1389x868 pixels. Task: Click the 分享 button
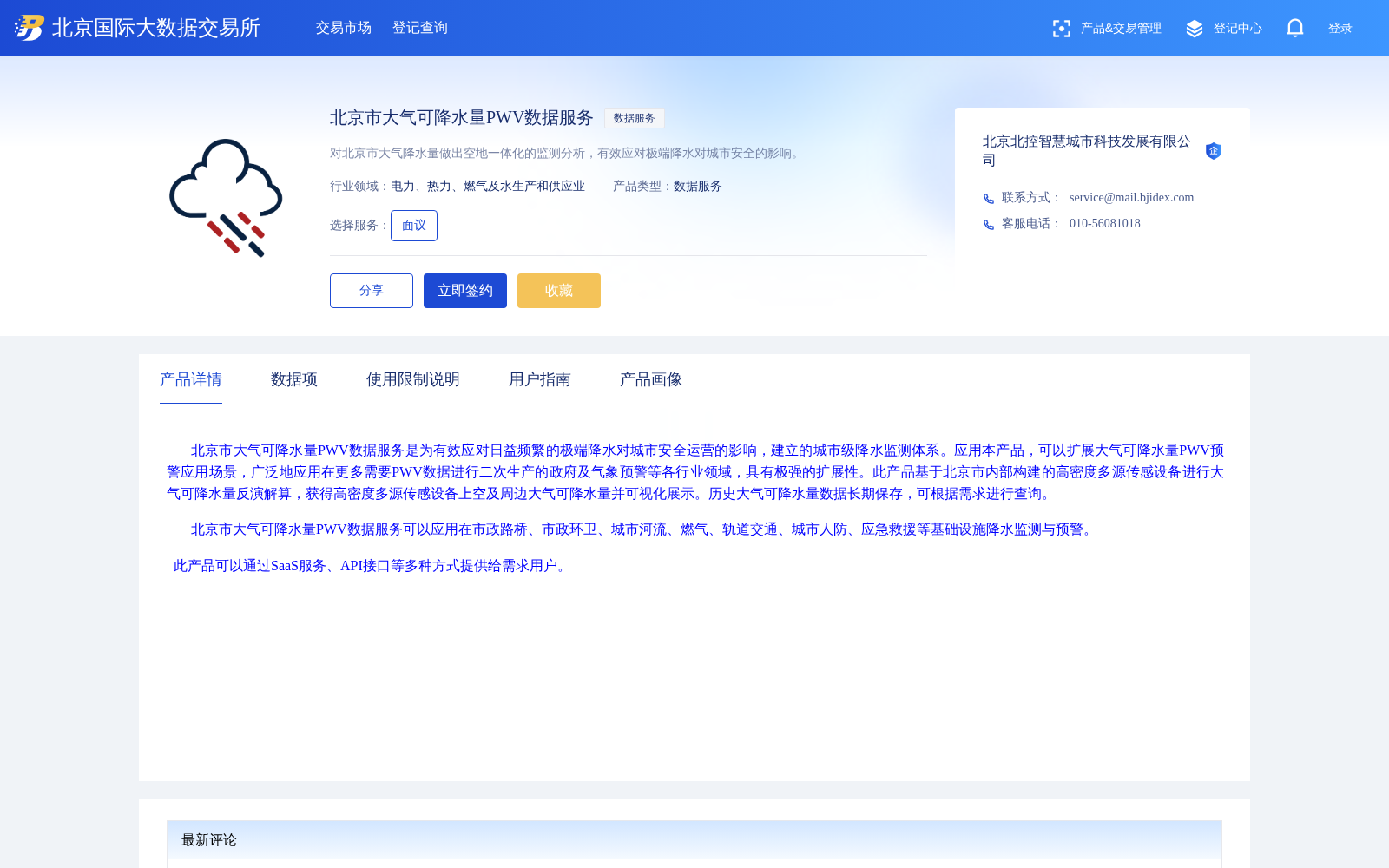pos(372,291)
